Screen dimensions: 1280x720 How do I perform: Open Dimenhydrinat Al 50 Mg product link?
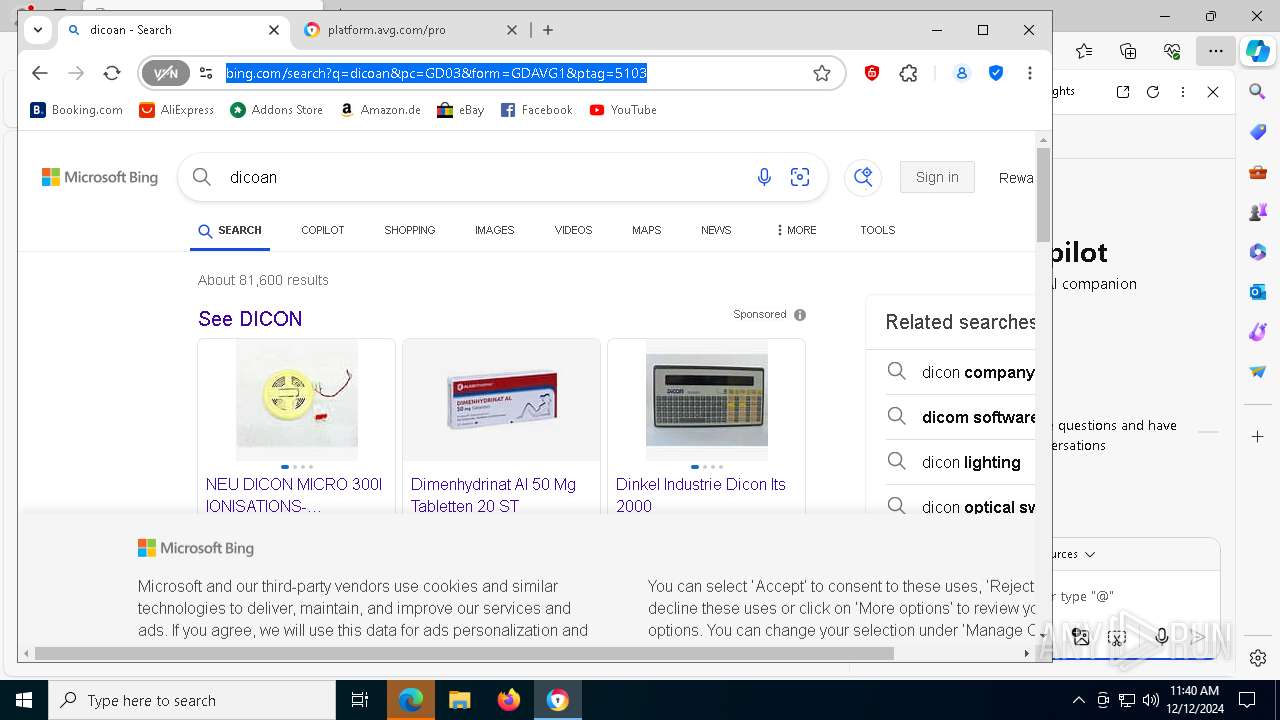point(493,495)
